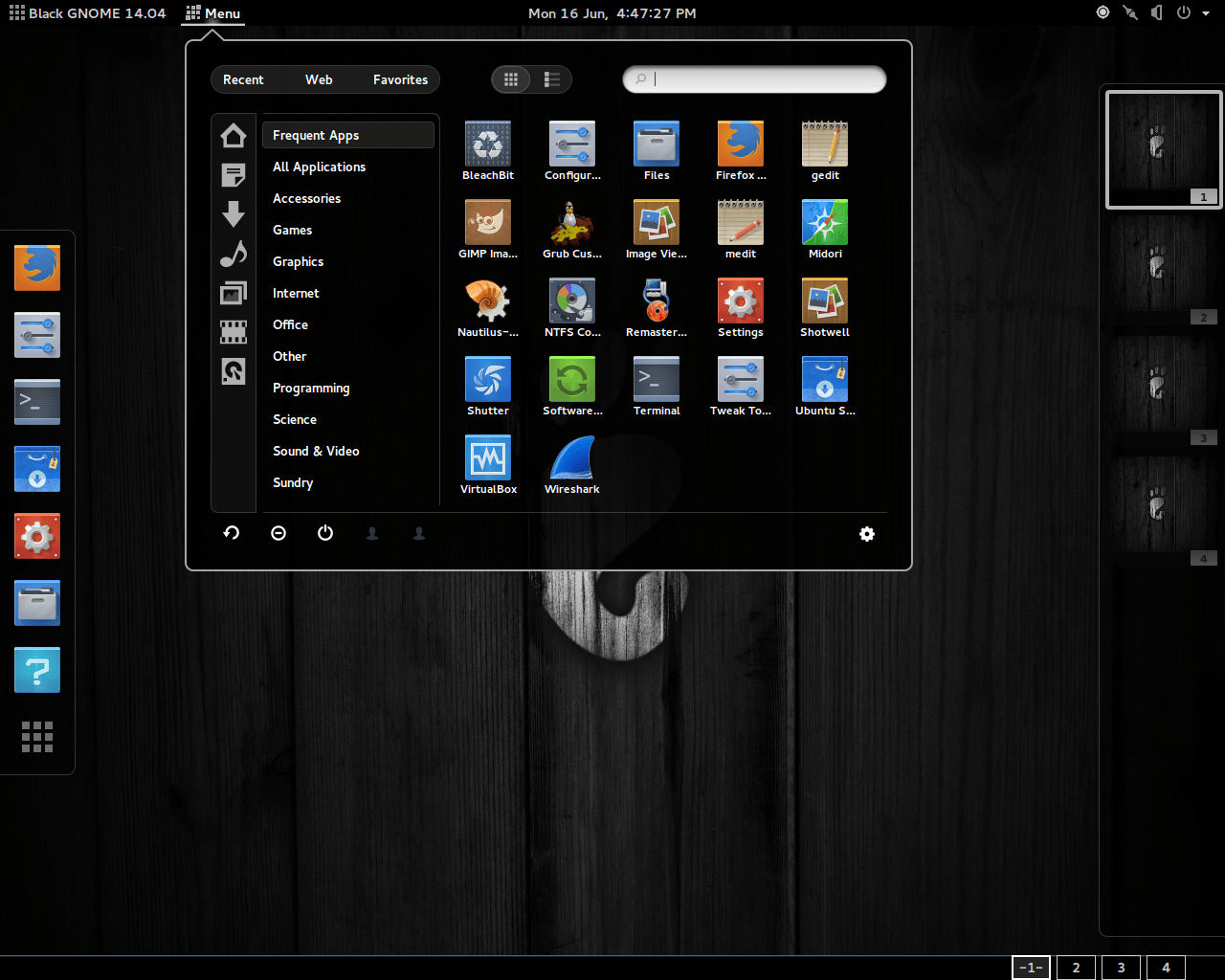Select workspace 2 thumbnail on the right

pos(1164,270)
